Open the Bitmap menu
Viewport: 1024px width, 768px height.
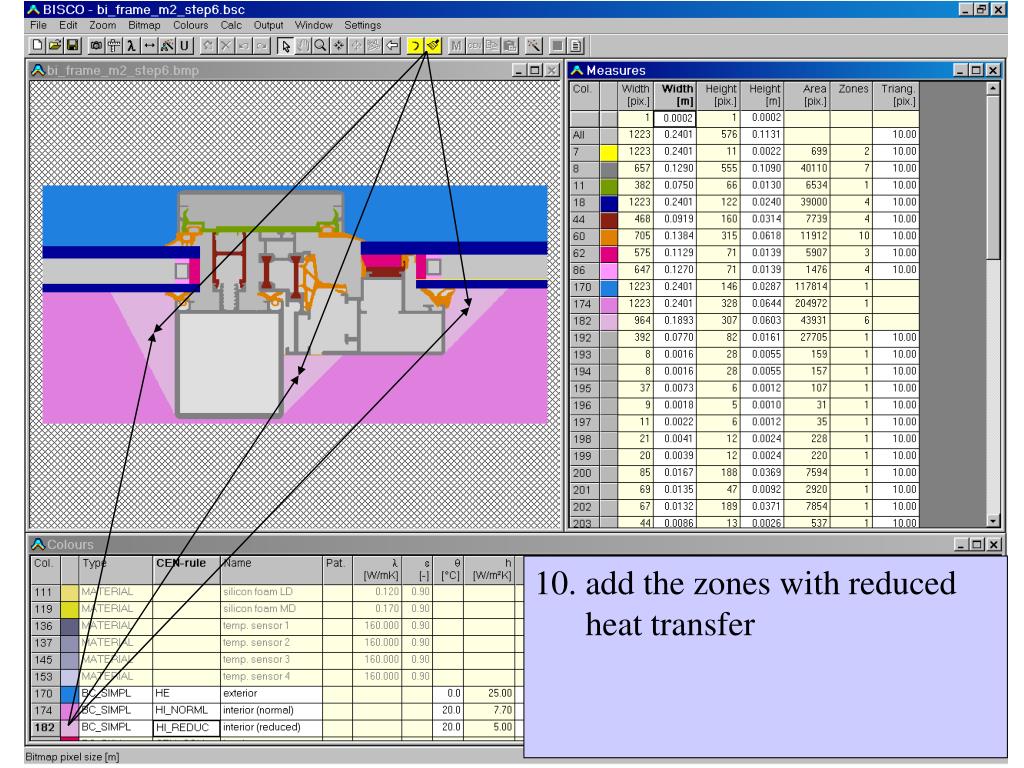144,25
